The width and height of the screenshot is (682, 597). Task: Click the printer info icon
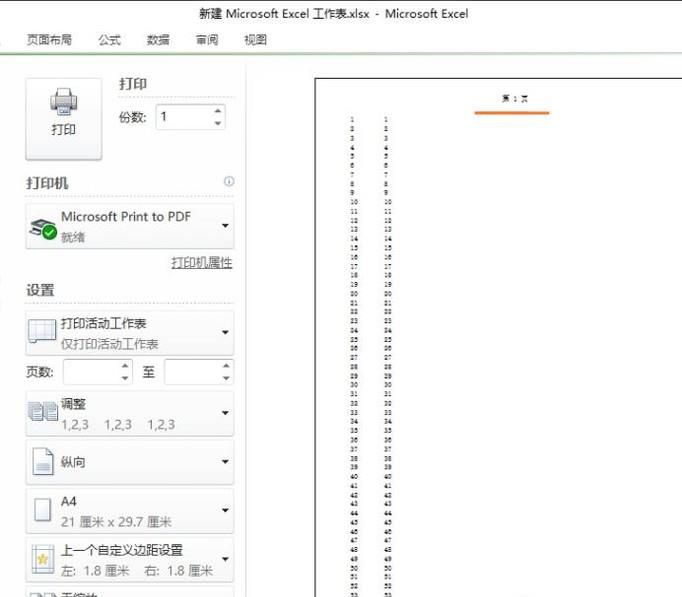tap(229, 181)
